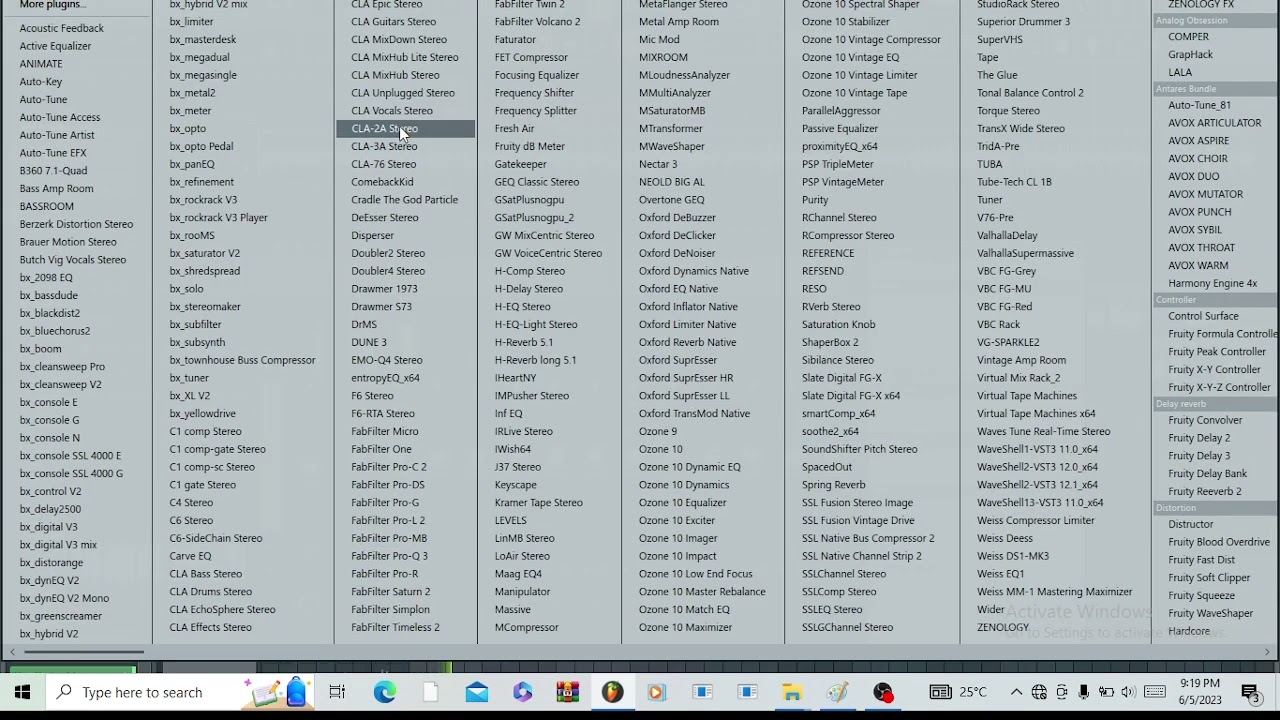The image size is (1280, 720).
Task: Open the touch keyboard tray icon
Action: pos(1155,692)
